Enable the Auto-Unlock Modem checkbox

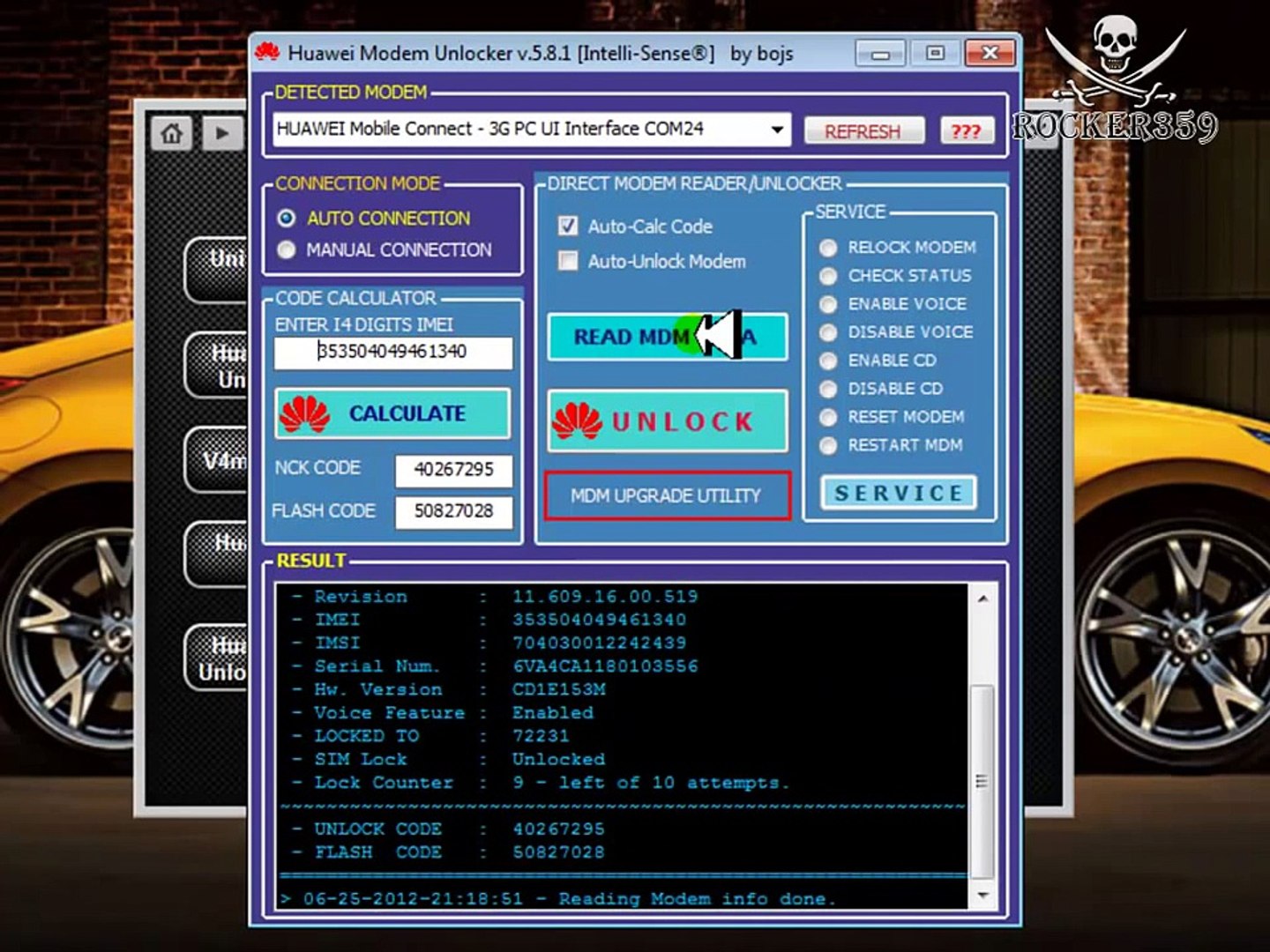[x=568, y=262]
